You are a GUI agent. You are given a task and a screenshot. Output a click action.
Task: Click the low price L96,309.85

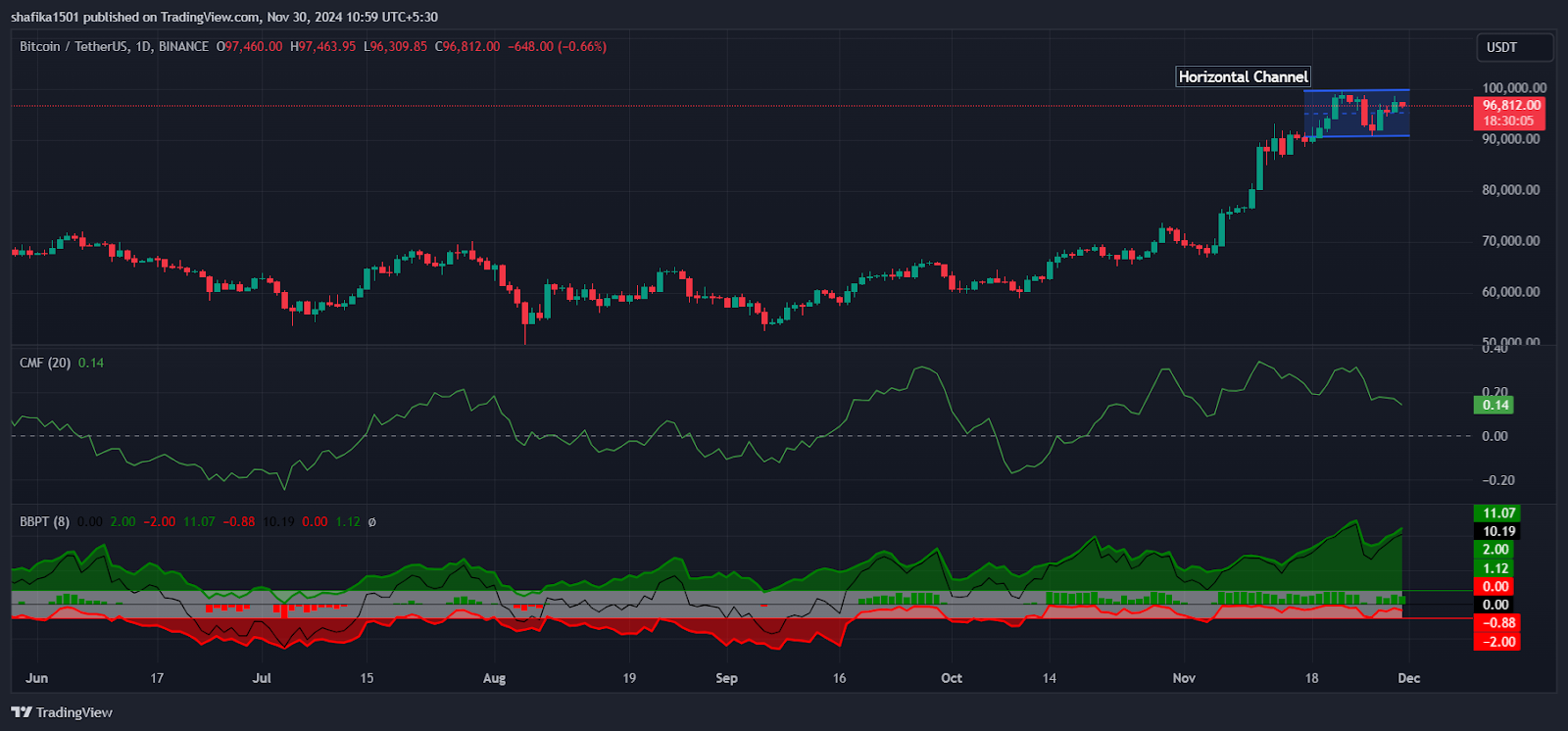(395, 46)
